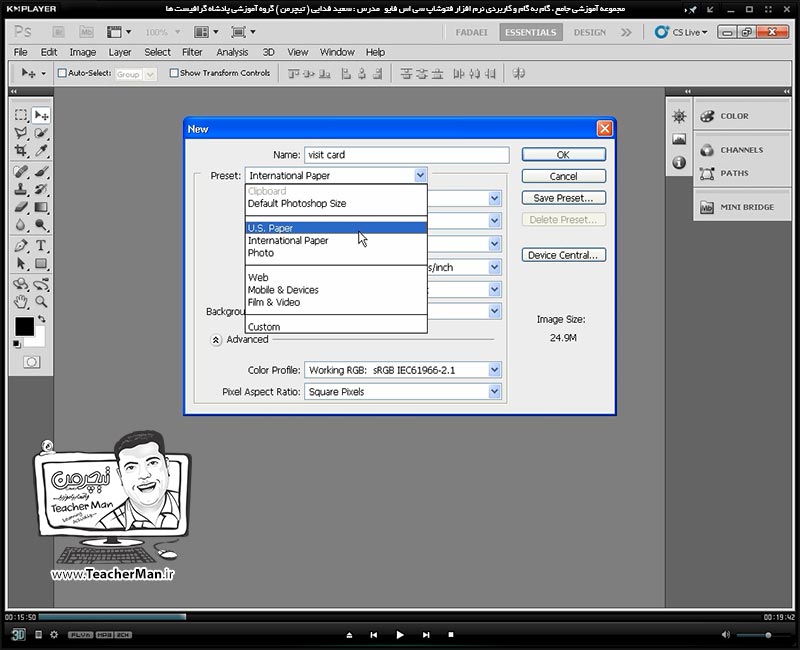Choose U.S. Paper preset
Screen dimensions: 800x650
(336, 228)
